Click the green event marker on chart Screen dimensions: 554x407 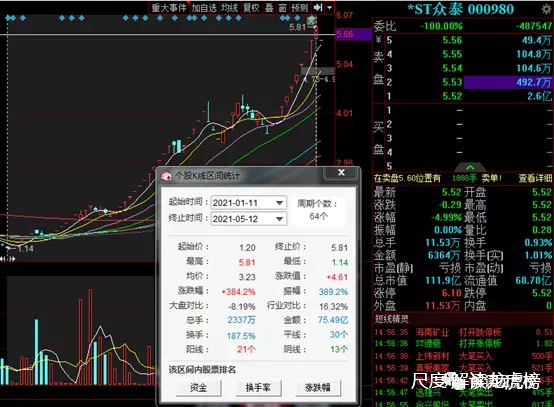click(x=311, y=20)
